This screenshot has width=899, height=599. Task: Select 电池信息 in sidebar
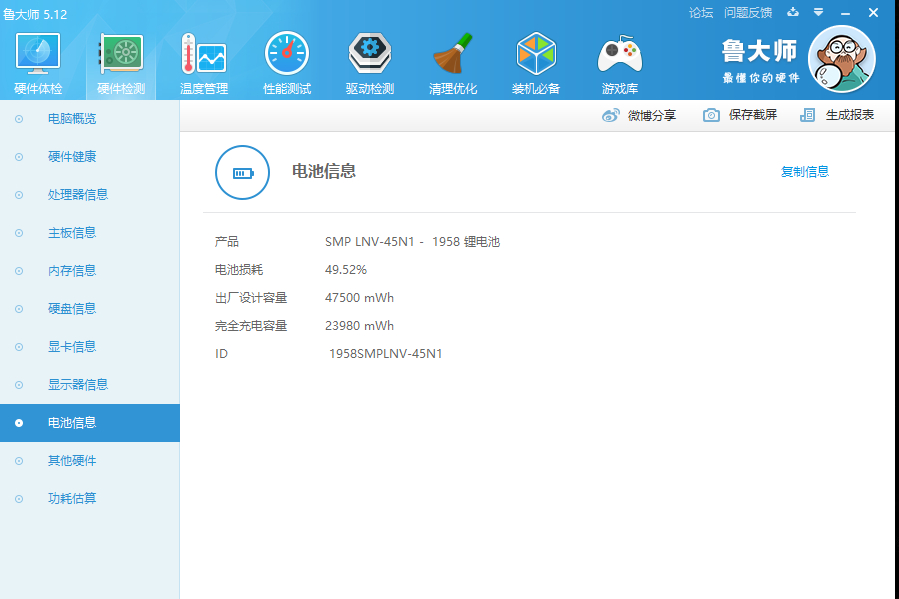(89, 422)
